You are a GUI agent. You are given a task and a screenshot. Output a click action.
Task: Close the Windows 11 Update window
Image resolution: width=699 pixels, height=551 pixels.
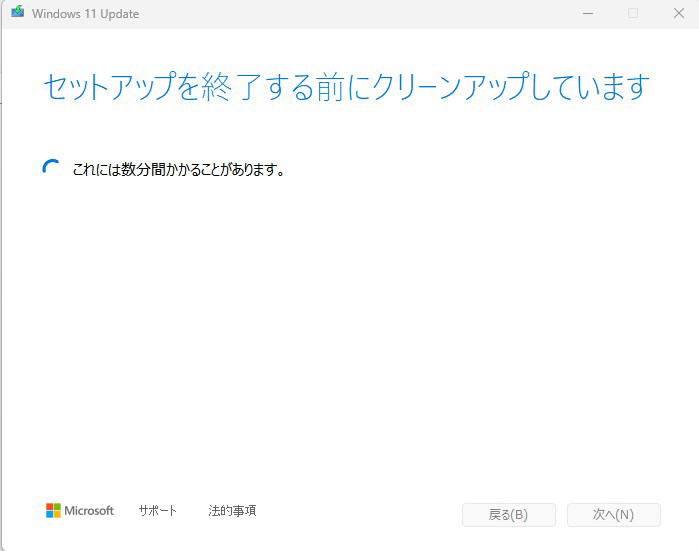pyautogui.click(x=678, y=13)
